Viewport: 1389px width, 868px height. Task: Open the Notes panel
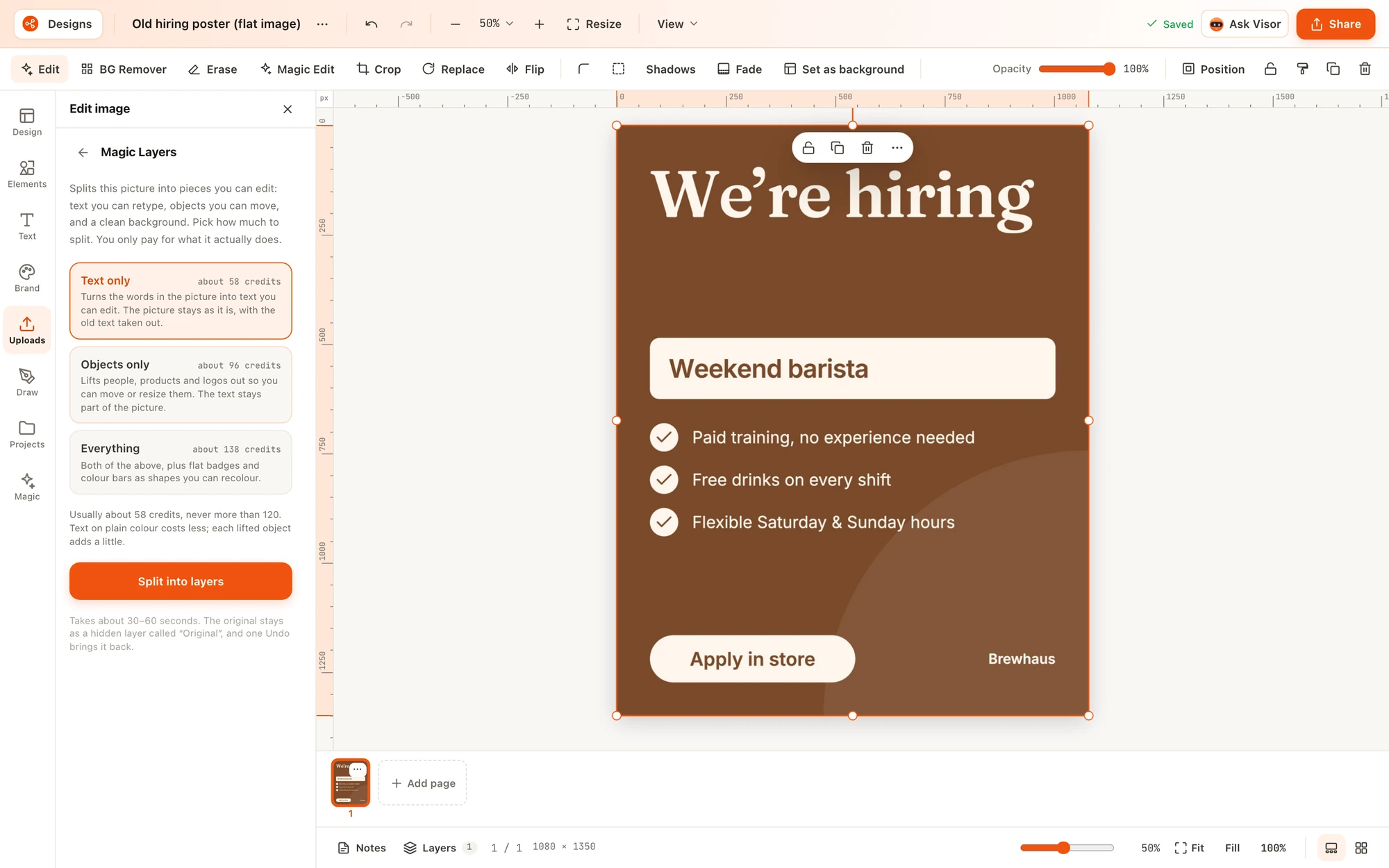coord(361,848)
